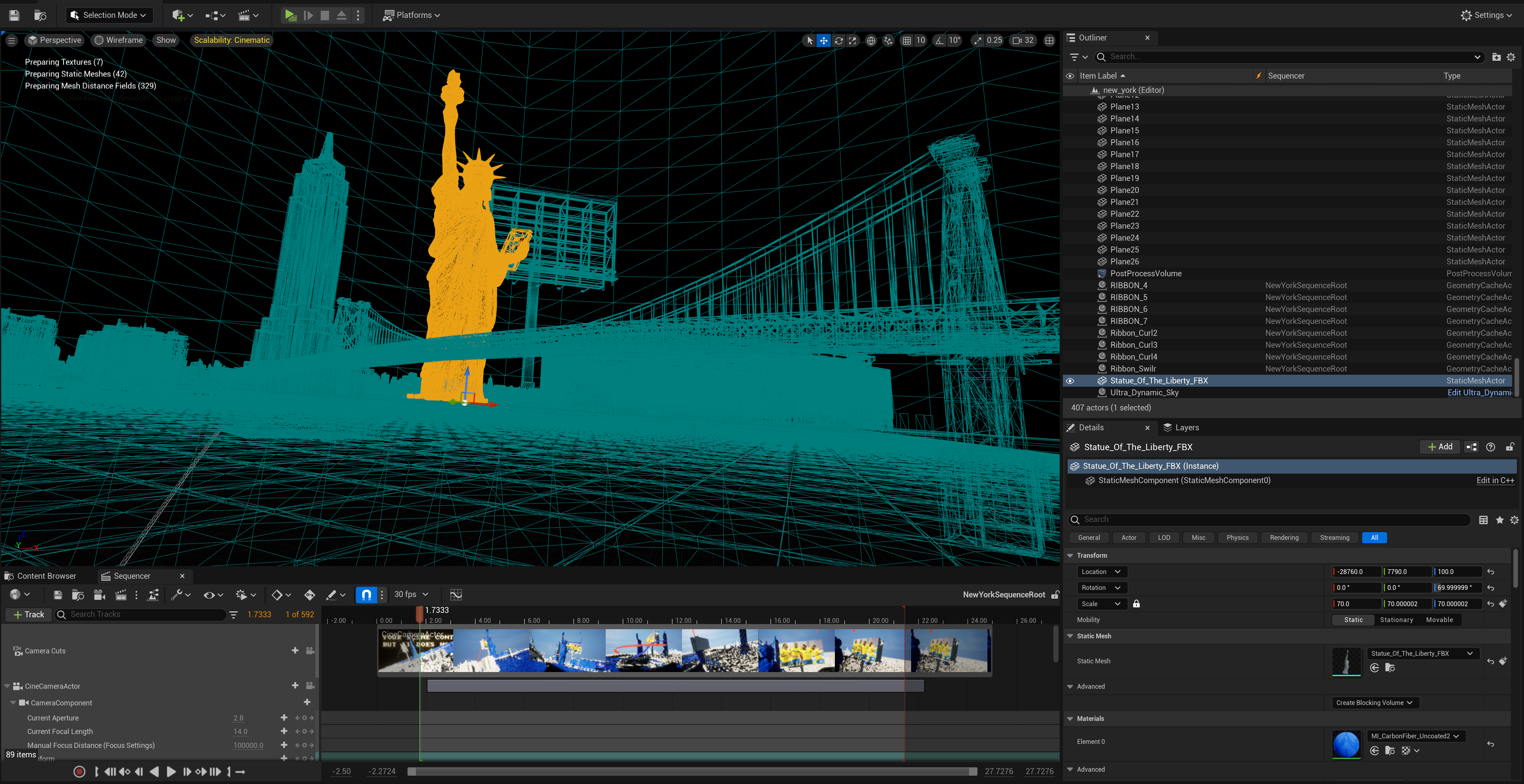The image size is (1524, 784).
Task: Click the Sequencer snapping magnet icon
Action: (x=366, y=595)
